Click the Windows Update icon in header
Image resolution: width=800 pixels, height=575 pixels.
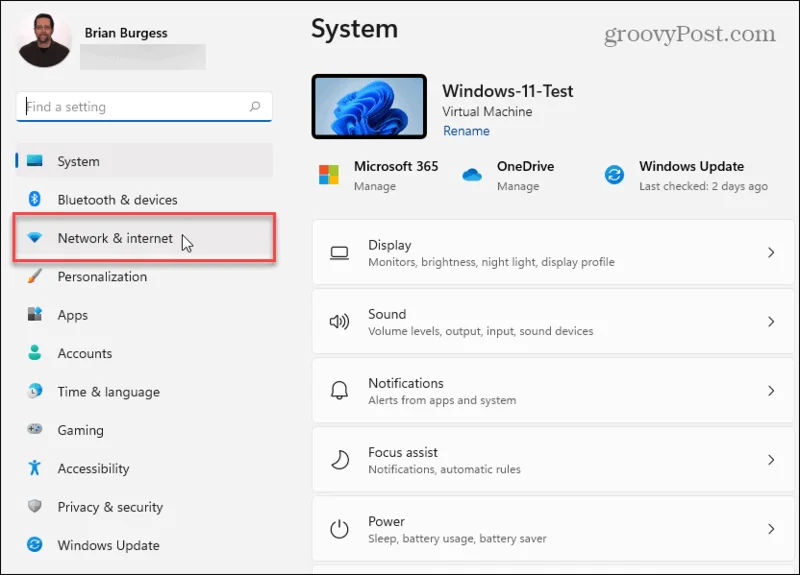[x=614, y=174]
